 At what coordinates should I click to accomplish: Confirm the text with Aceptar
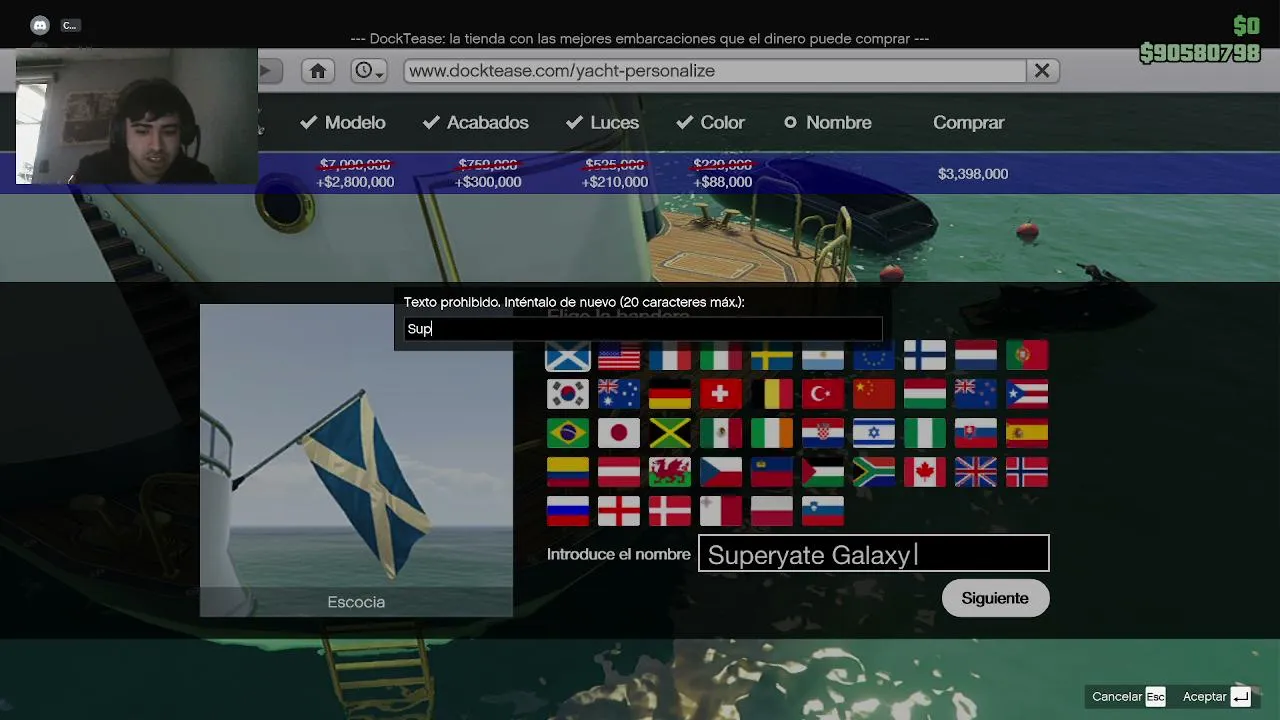click(1216, 697)
